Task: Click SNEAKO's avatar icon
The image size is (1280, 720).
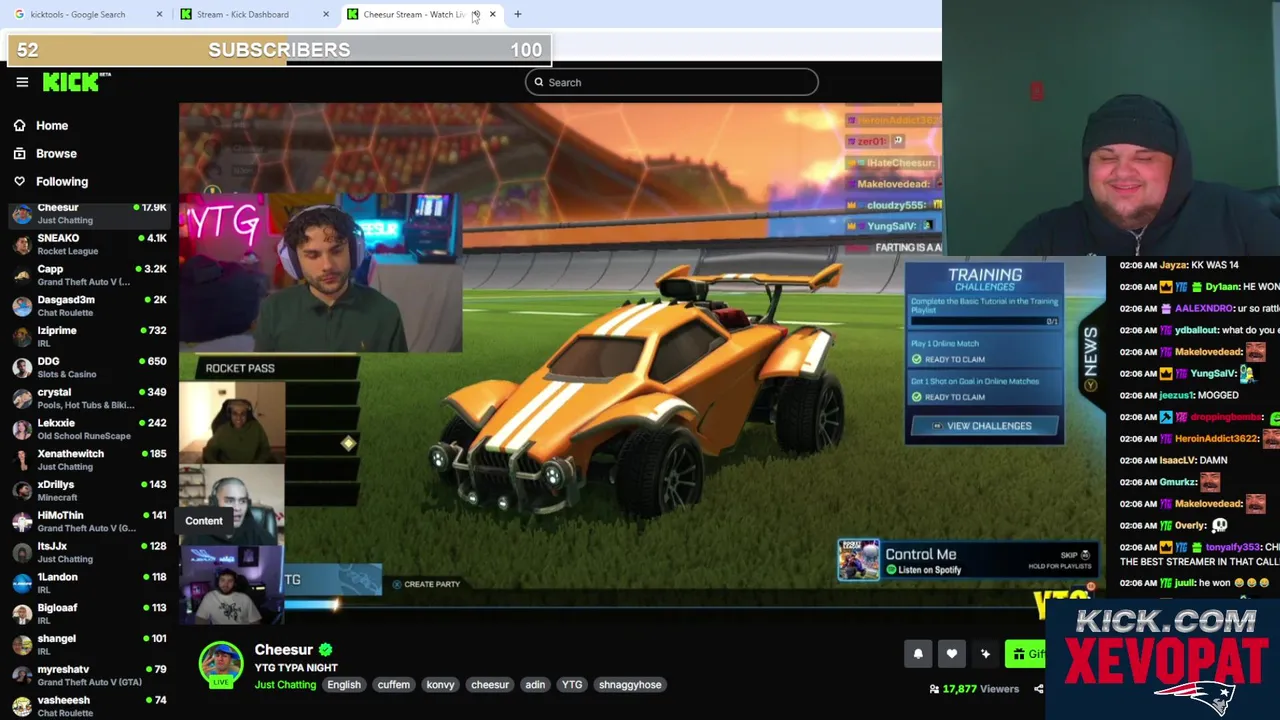Action: (x=22, y=244)
